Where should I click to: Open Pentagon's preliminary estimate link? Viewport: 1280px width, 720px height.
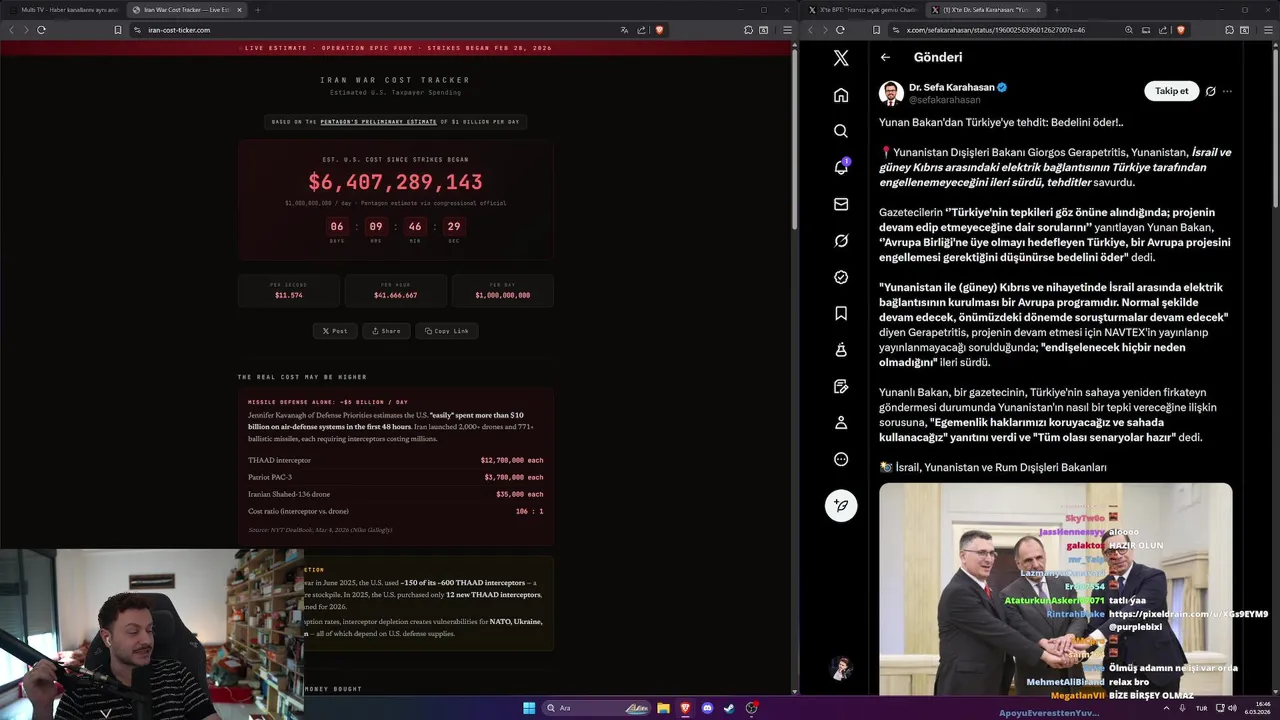(378, 122)
